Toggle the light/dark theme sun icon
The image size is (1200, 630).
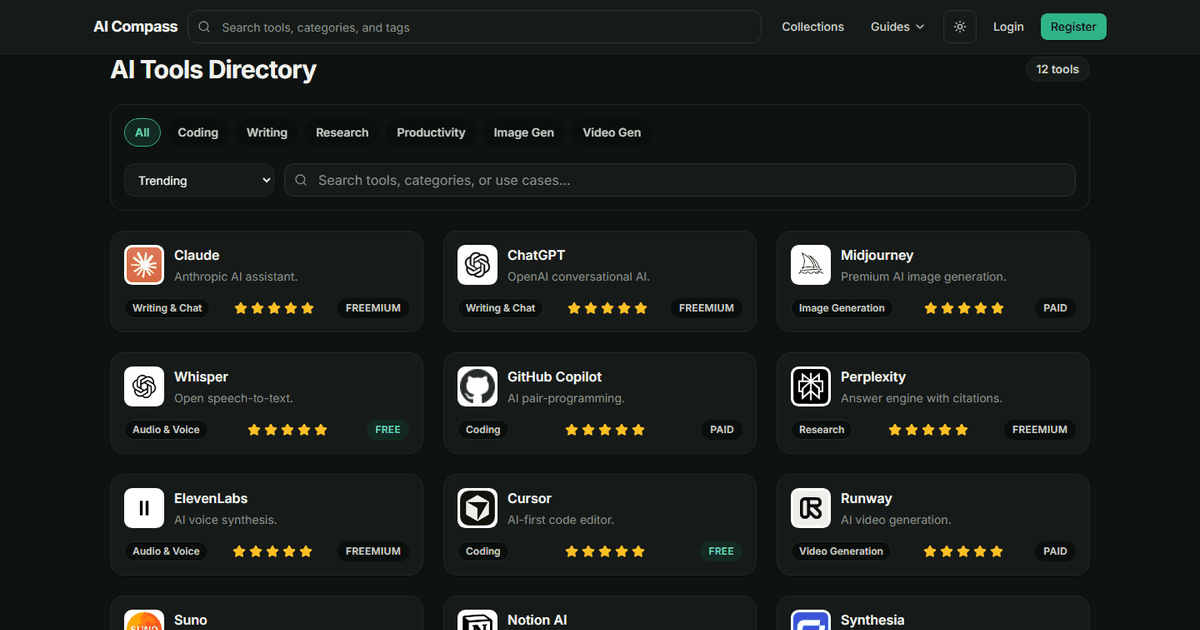(x=960, y=27)
